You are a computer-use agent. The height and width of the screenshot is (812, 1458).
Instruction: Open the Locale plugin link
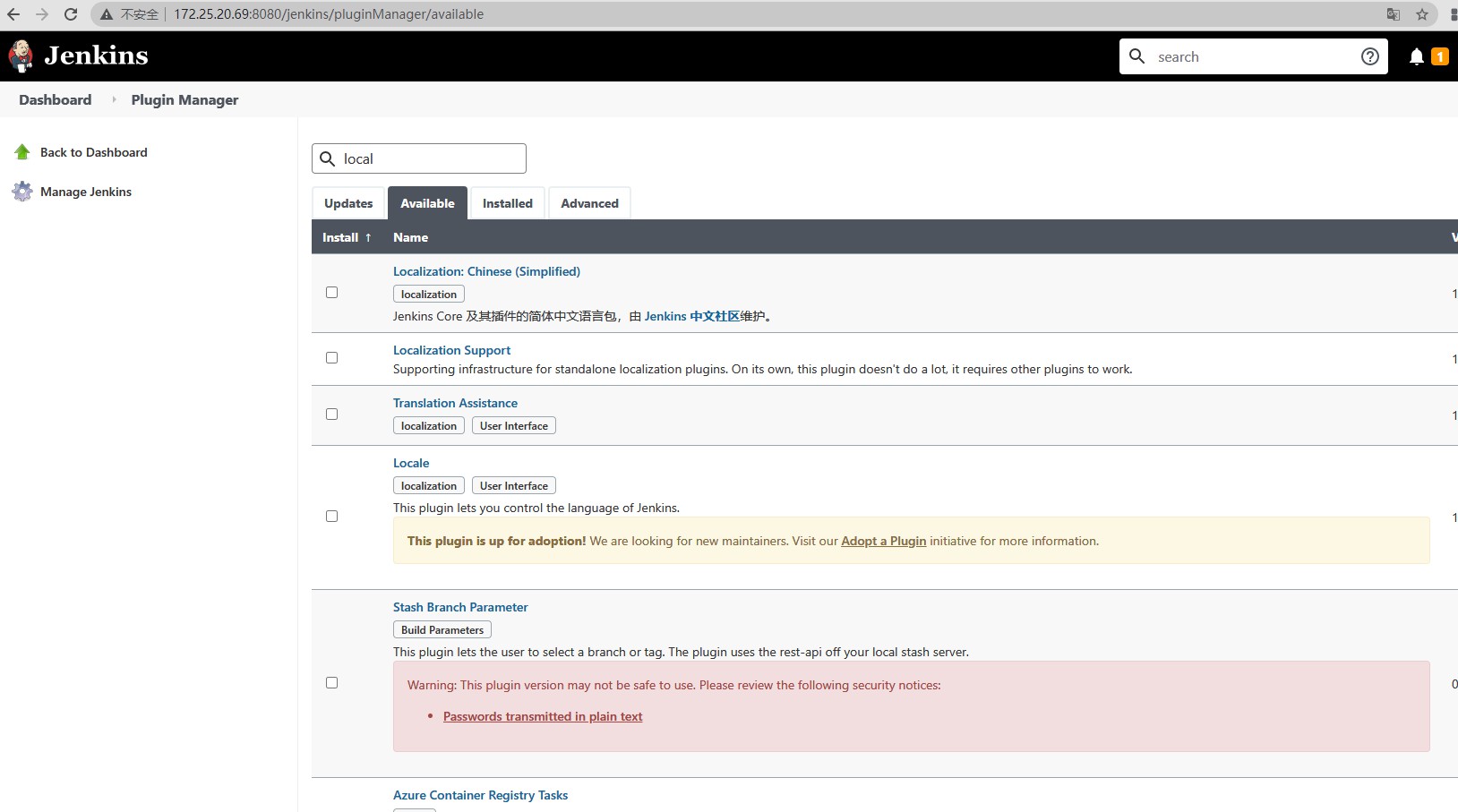point(411,463)
